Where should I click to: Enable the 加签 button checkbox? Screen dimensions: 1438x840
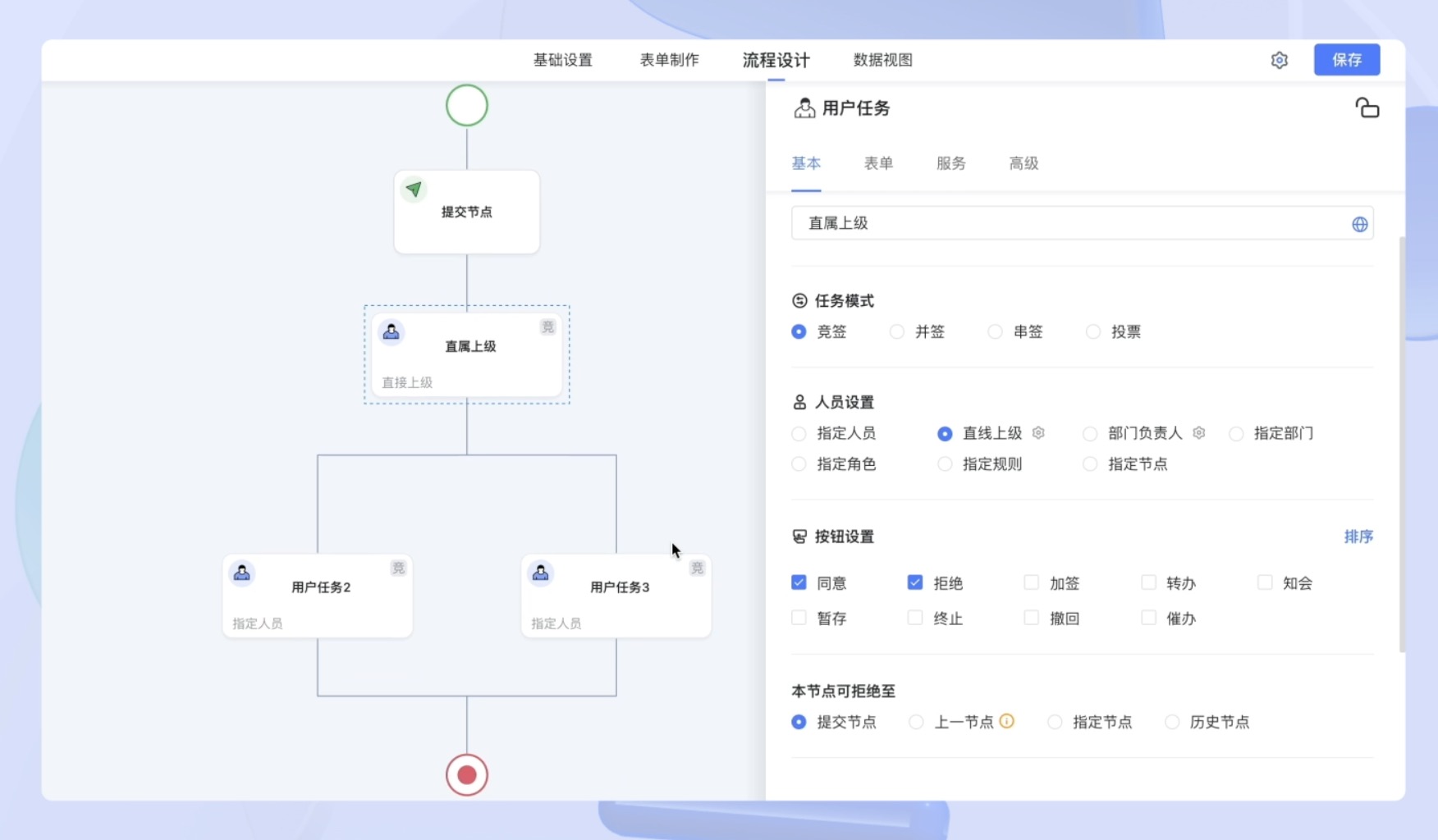1032,582
